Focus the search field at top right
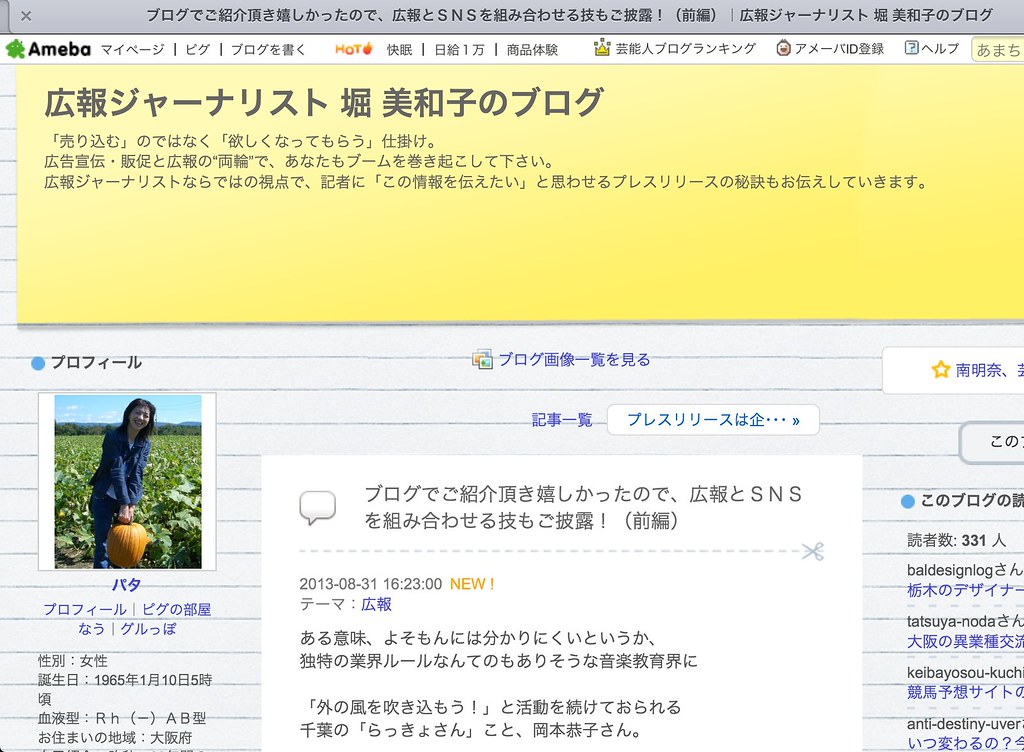This screenshot has height=752, width=1024. tap(997, 50)
